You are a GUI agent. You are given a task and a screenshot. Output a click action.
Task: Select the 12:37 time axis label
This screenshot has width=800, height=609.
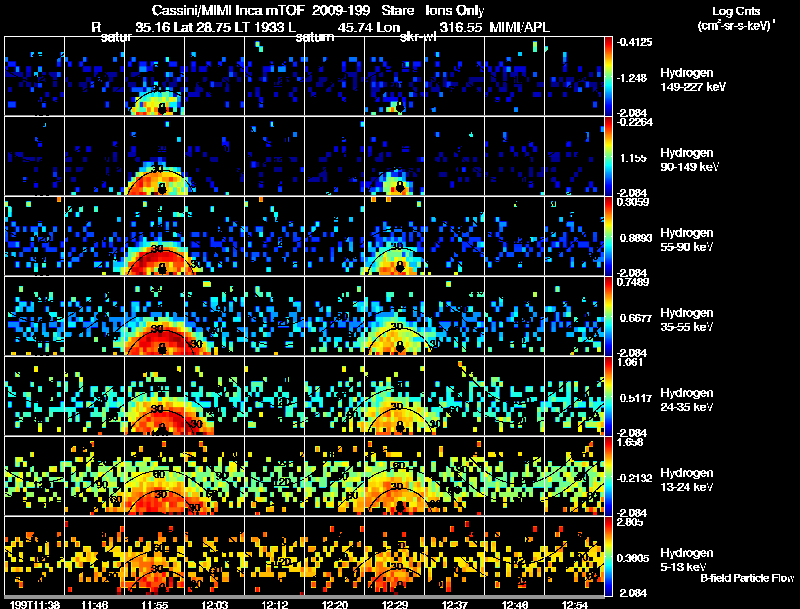coord(455,604)
